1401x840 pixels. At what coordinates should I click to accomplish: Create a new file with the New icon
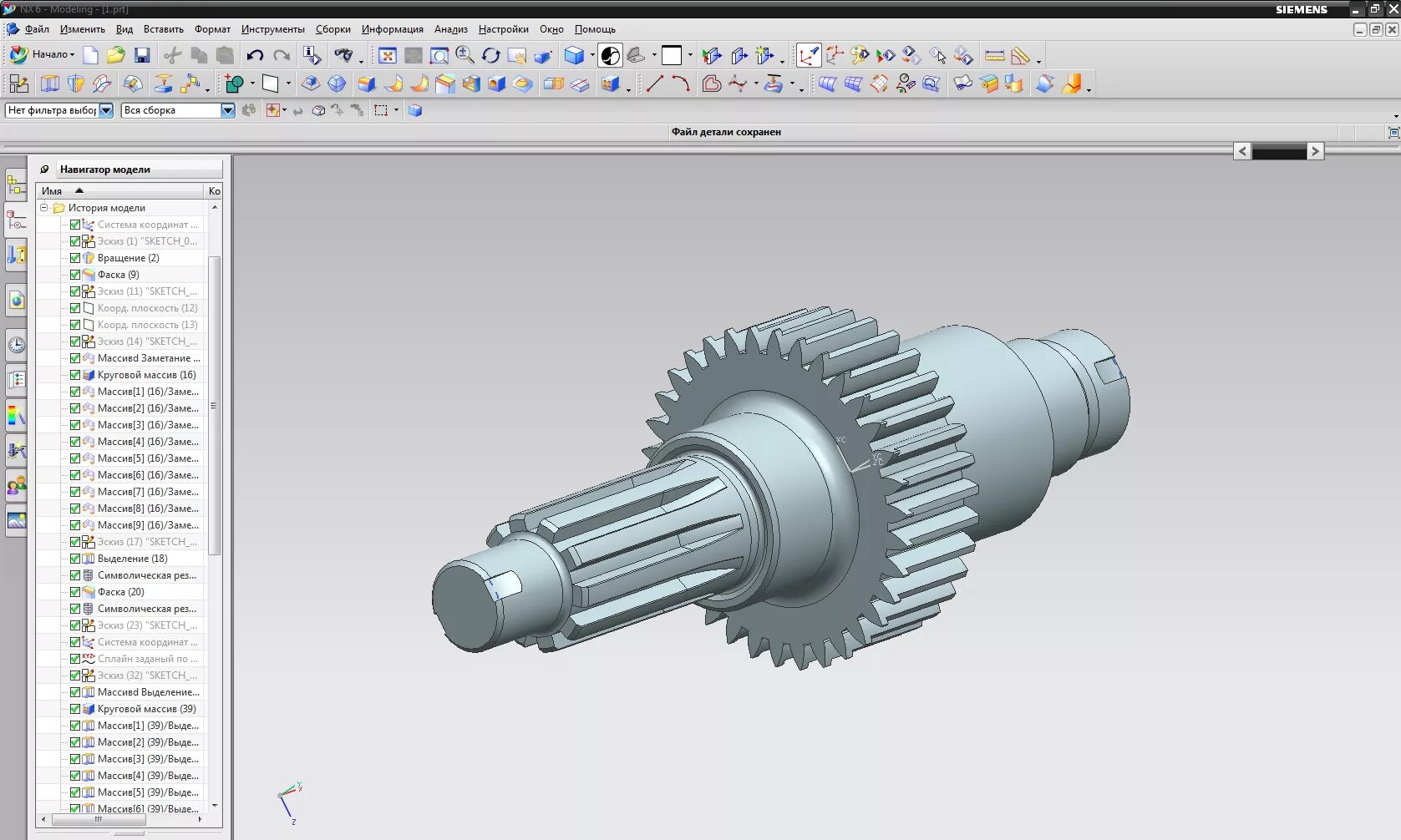click(90, 55)
